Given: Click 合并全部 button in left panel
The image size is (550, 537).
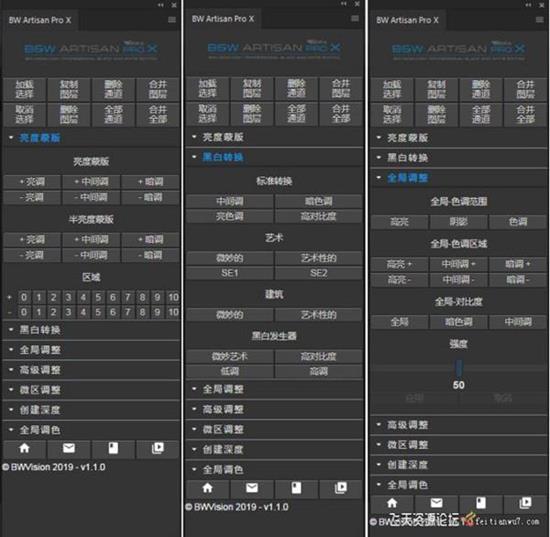Looking at the screenshot, I should tap(157, 114).
